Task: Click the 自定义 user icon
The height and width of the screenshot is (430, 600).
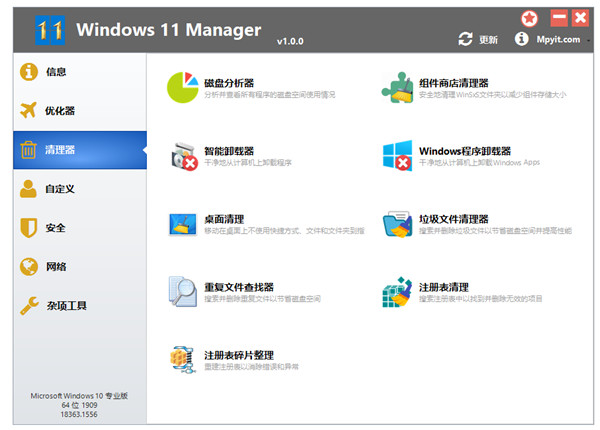Action: [x=28, y=189]
